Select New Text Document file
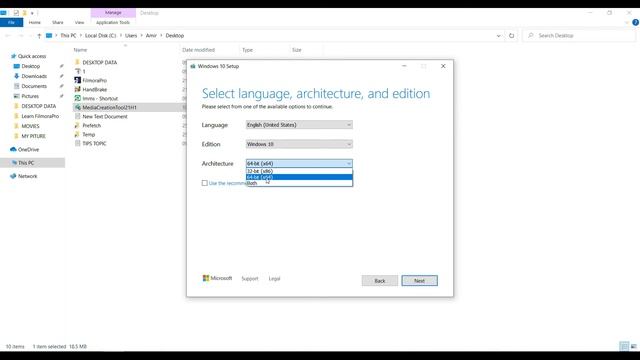Screen dimensions: 640x360 point(105,116)
